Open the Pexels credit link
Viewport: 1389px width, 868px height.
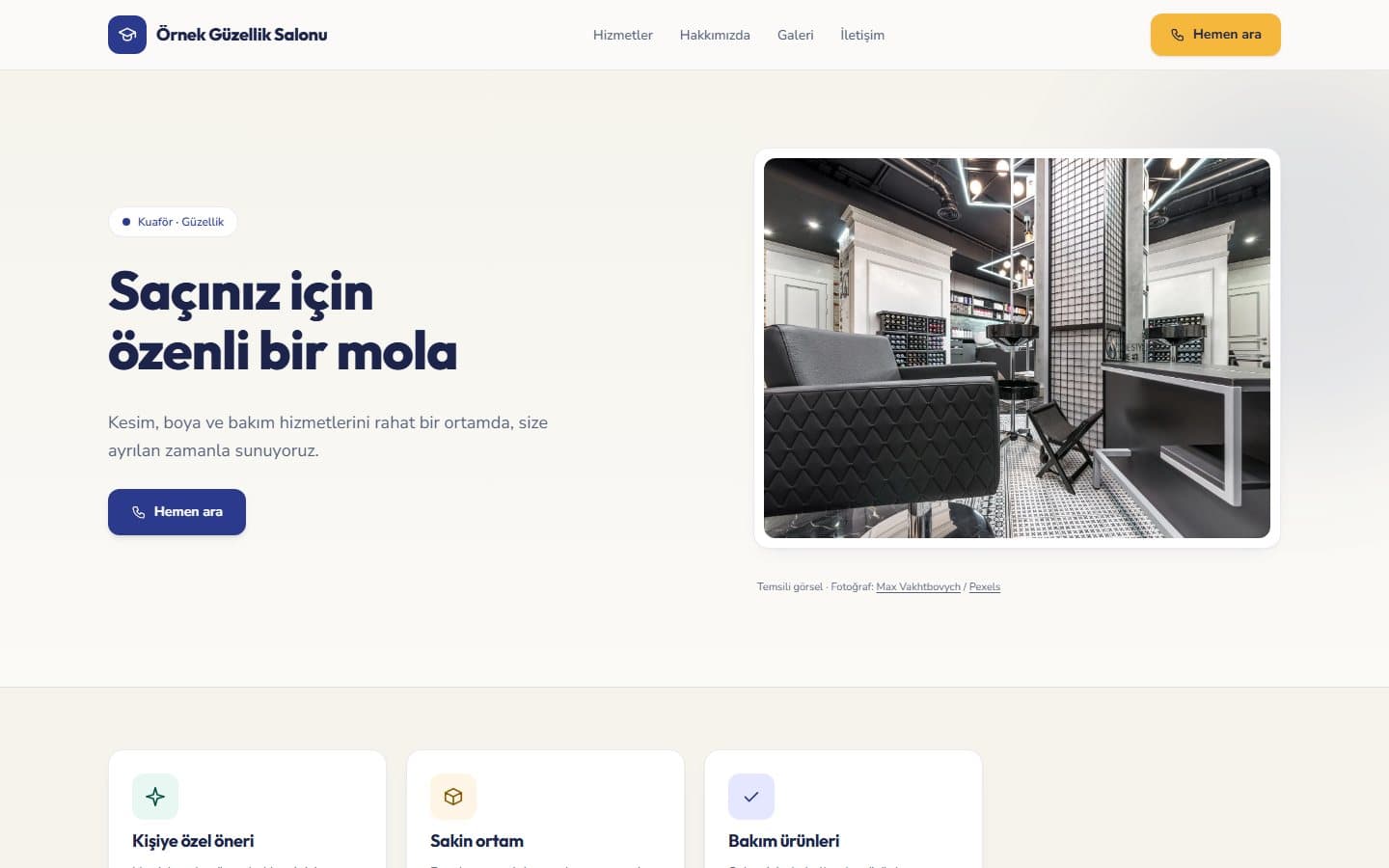coord(985,586)
